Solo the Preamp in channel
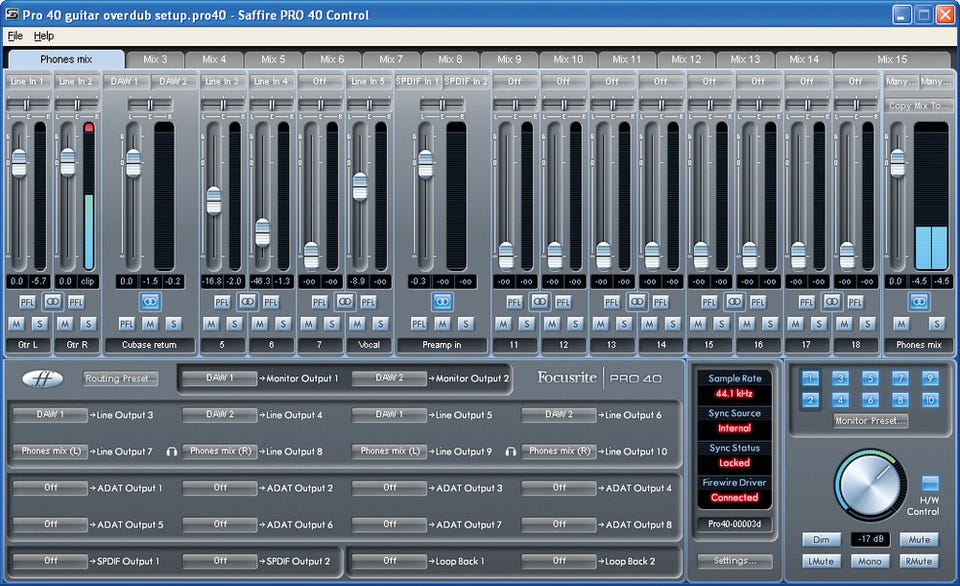 pos(466,324)
